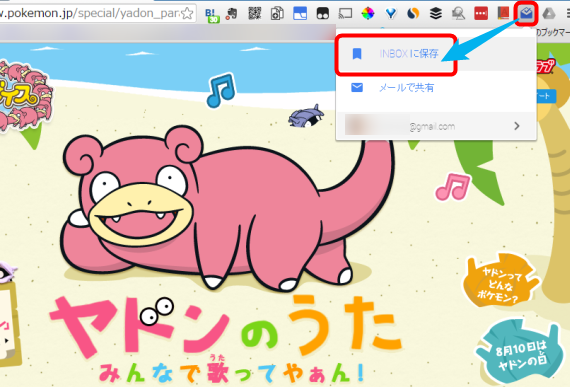570x387 pixels.
Task: Open the Google Drive extension icon
Action: point(549,14)
